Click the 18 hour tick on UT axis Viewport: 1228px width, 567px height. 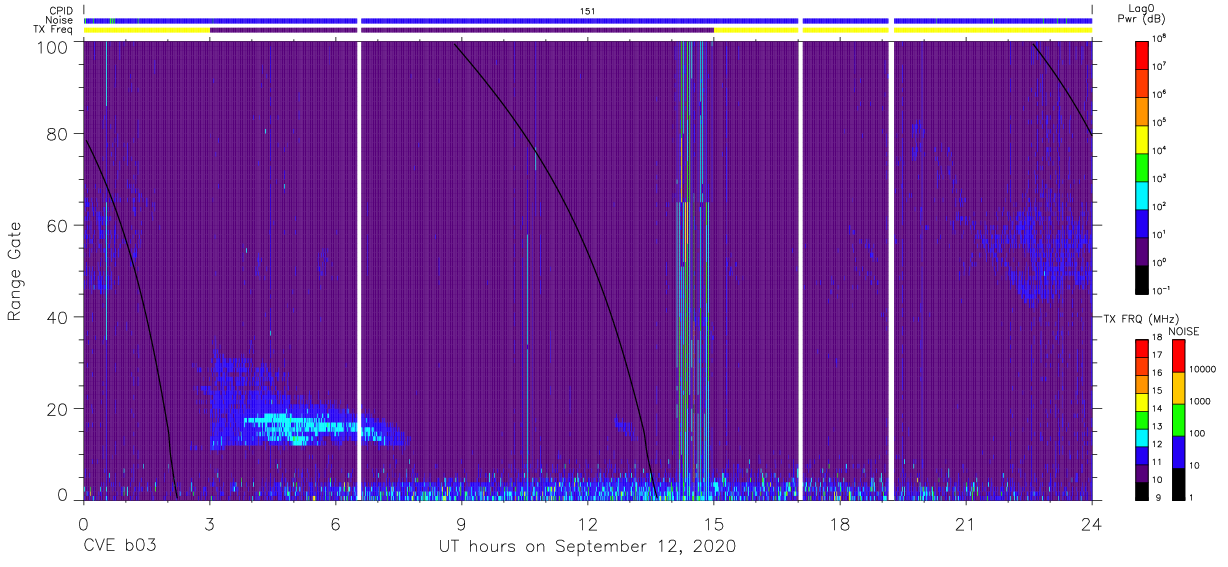[840, 523]
